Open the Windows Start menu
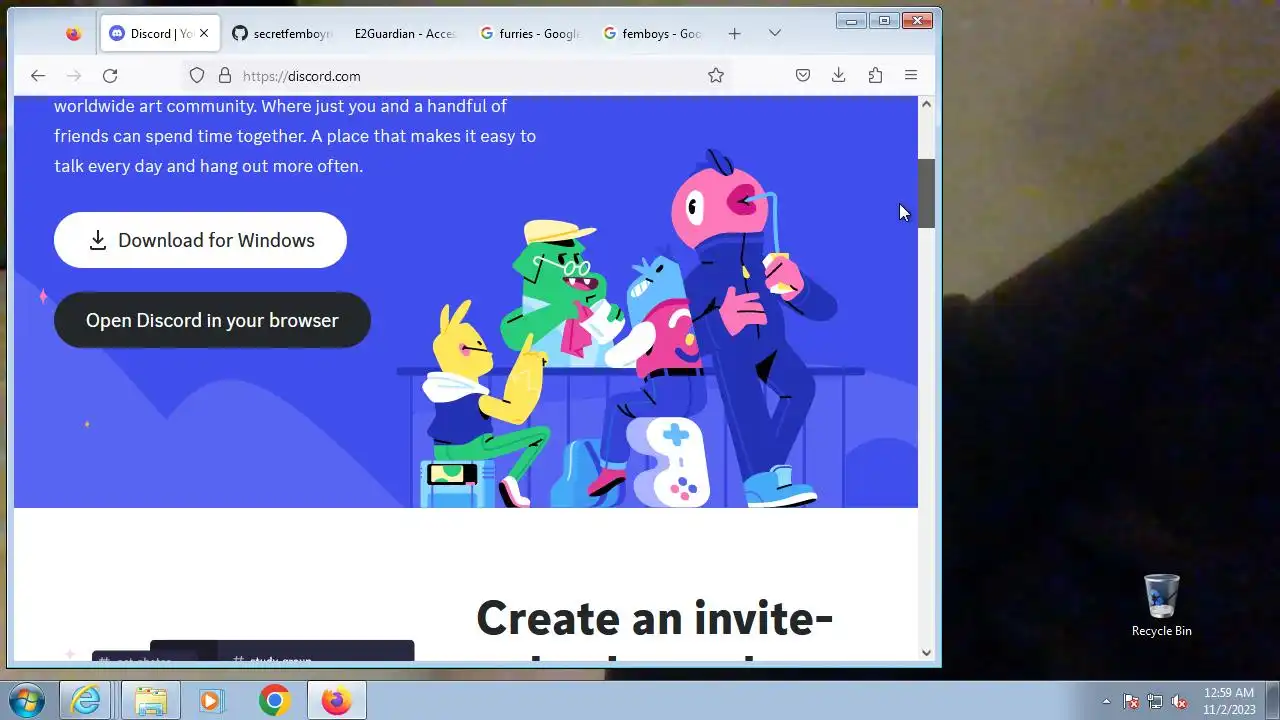The height and width of the screenshot is (720, 1280). [x=25, y=700]
